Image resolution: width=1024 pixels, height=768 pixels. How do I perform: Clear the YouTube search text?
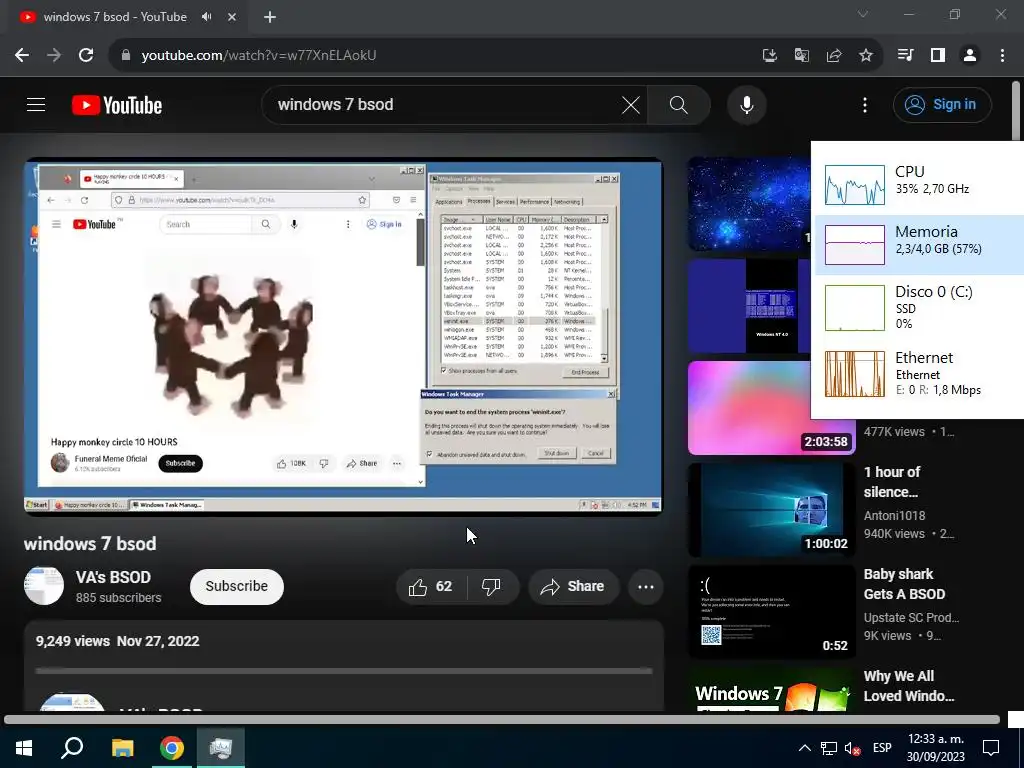(631, 104)
